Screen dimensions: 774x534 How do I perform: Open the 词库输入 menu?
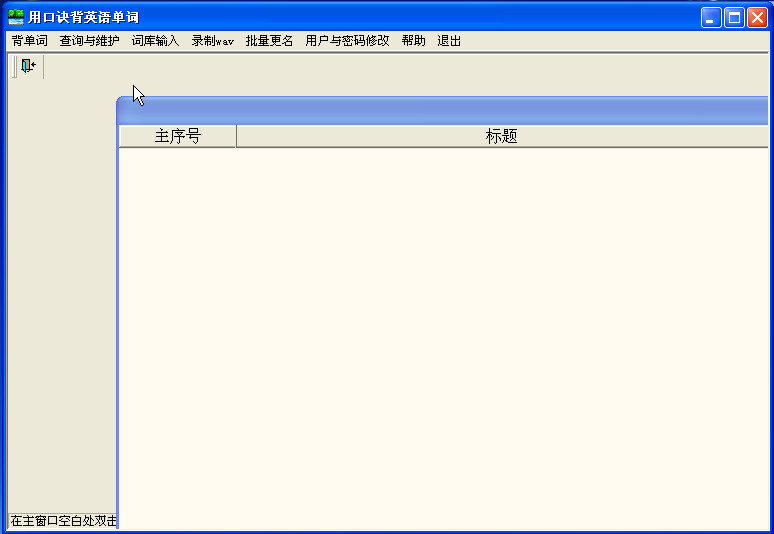(x=155, y=41)
